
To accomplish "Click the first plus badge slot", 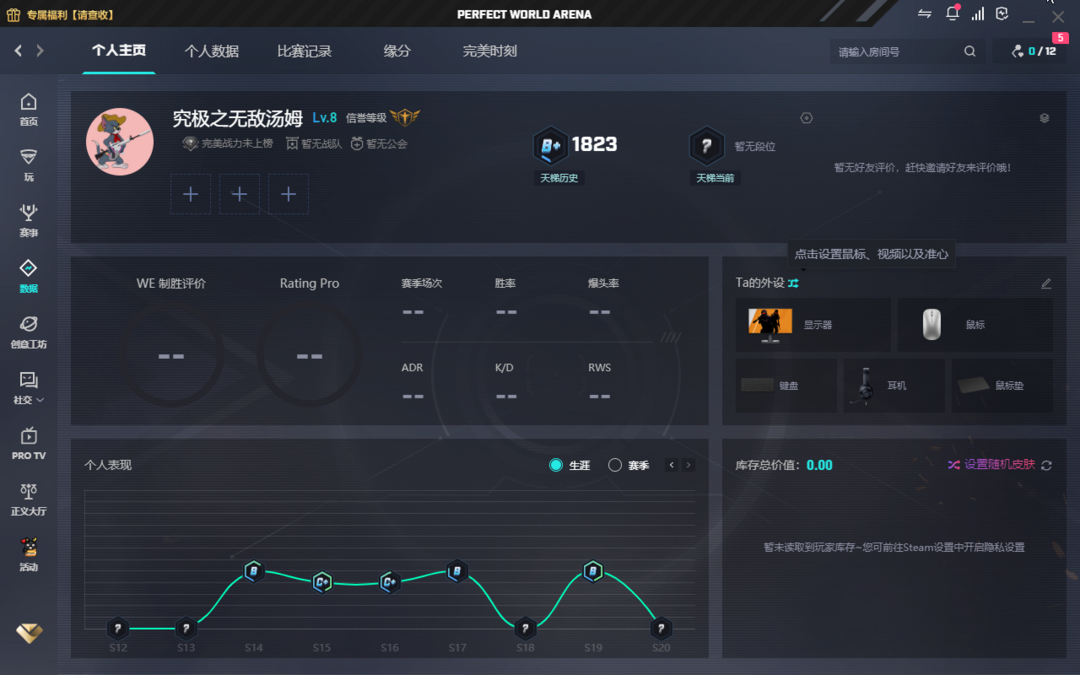I will 191,194.
